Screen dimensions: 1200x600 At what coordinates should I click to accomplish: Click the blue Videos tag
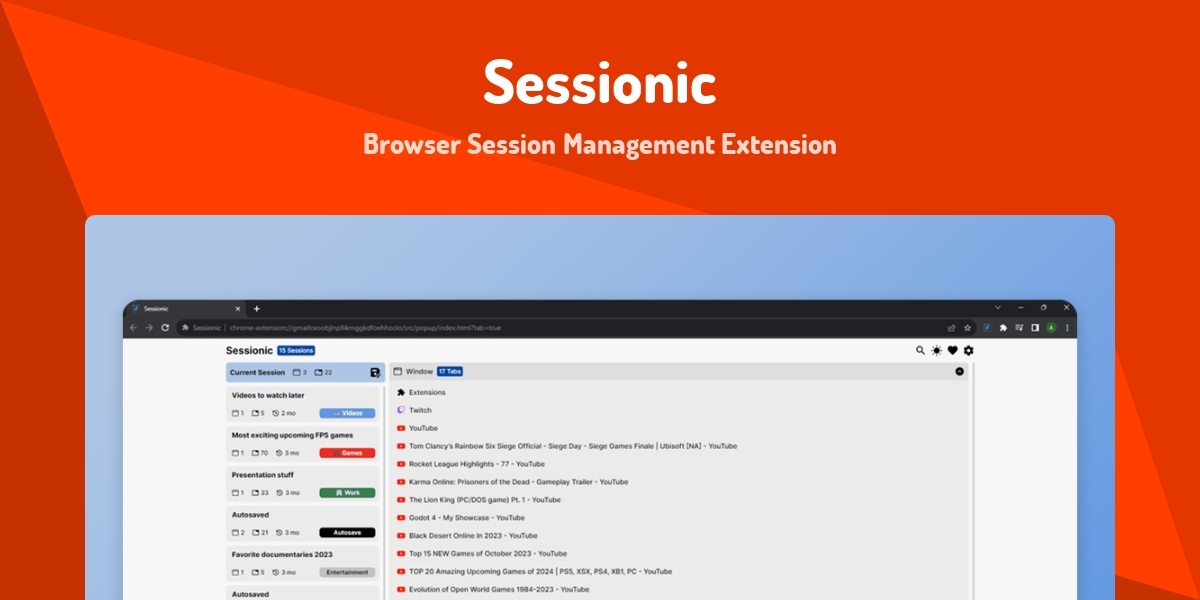coord(347,413)
